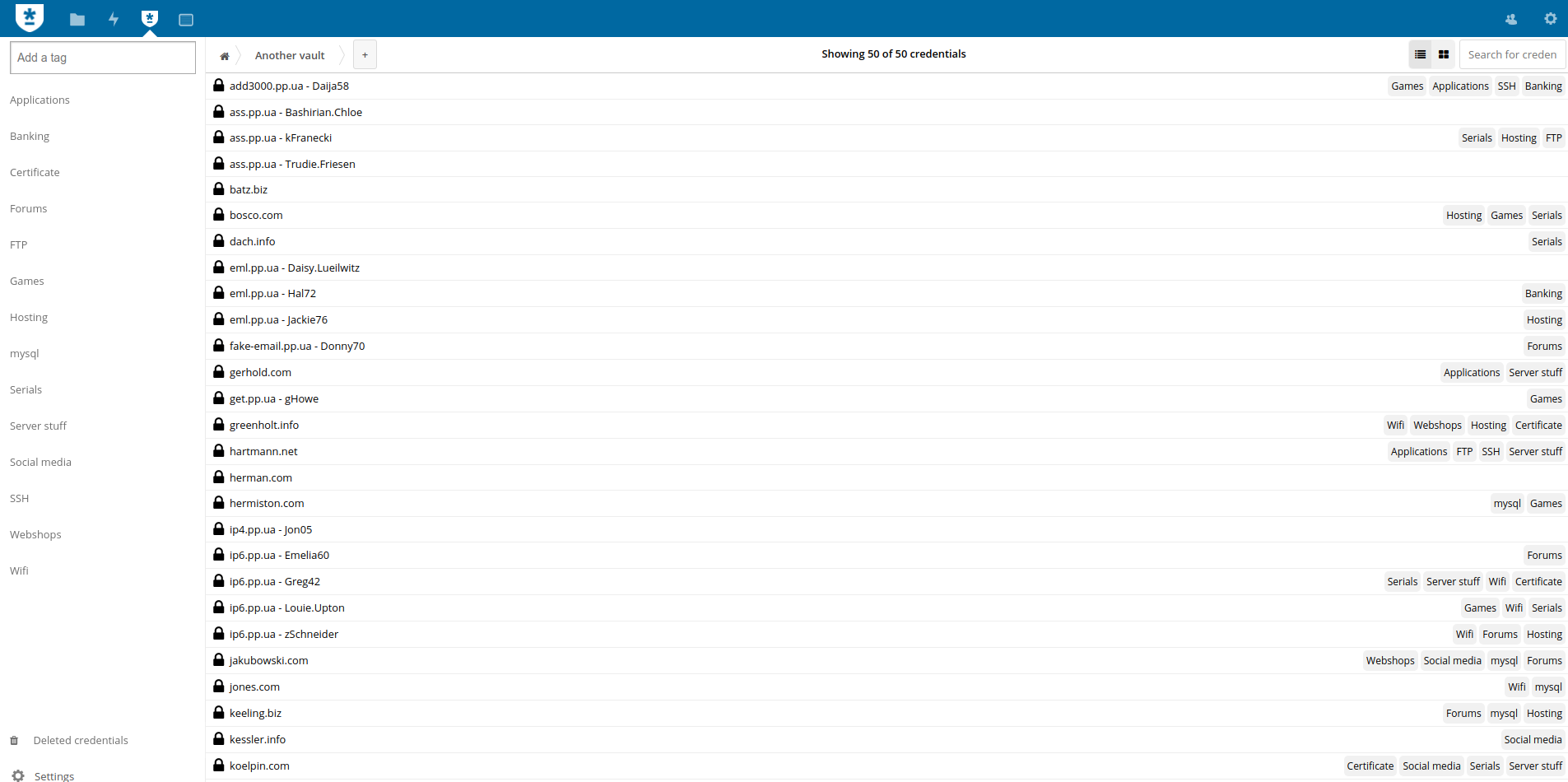The image size is (1568, 782).
Task: Click lock icon of koelpin.com
Action: coord(218,765)
